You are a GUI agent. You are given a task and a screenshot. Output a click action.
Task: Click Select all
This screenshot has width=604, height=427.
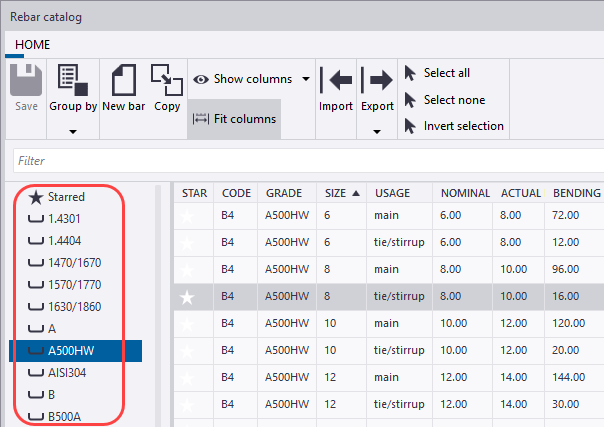tap(446, 73)
